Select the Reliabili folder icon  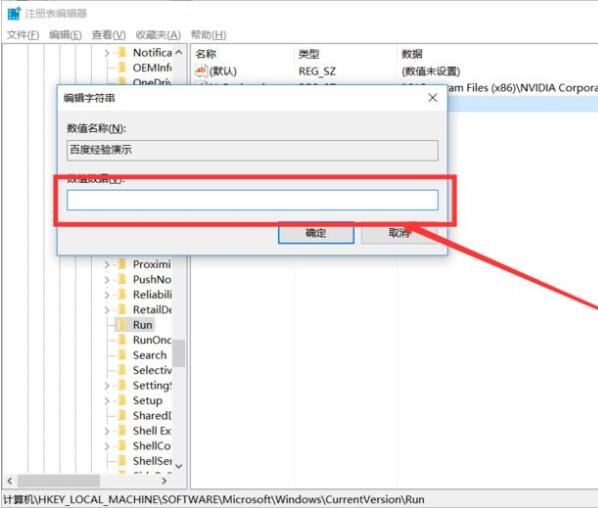122,294
